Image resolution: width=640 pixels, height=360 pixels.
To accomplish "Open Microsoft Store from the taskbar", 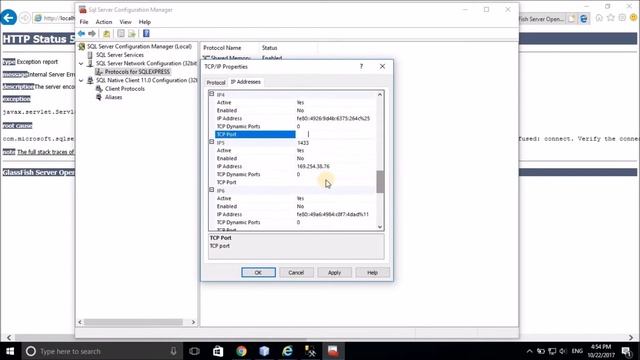I will click(218, 351).
